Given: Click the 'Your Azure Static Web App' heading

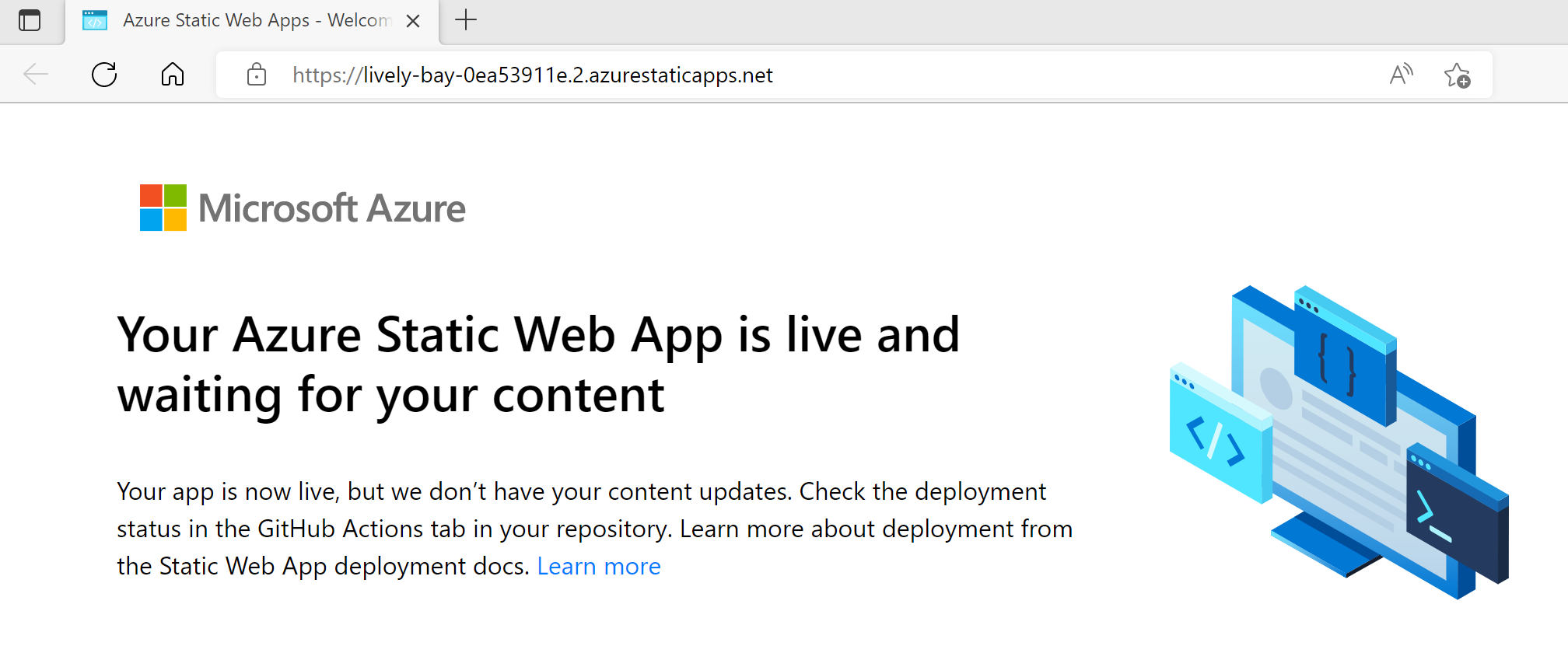Looking at the screenshot, I should pyautogui.click(x=538, y=365).
